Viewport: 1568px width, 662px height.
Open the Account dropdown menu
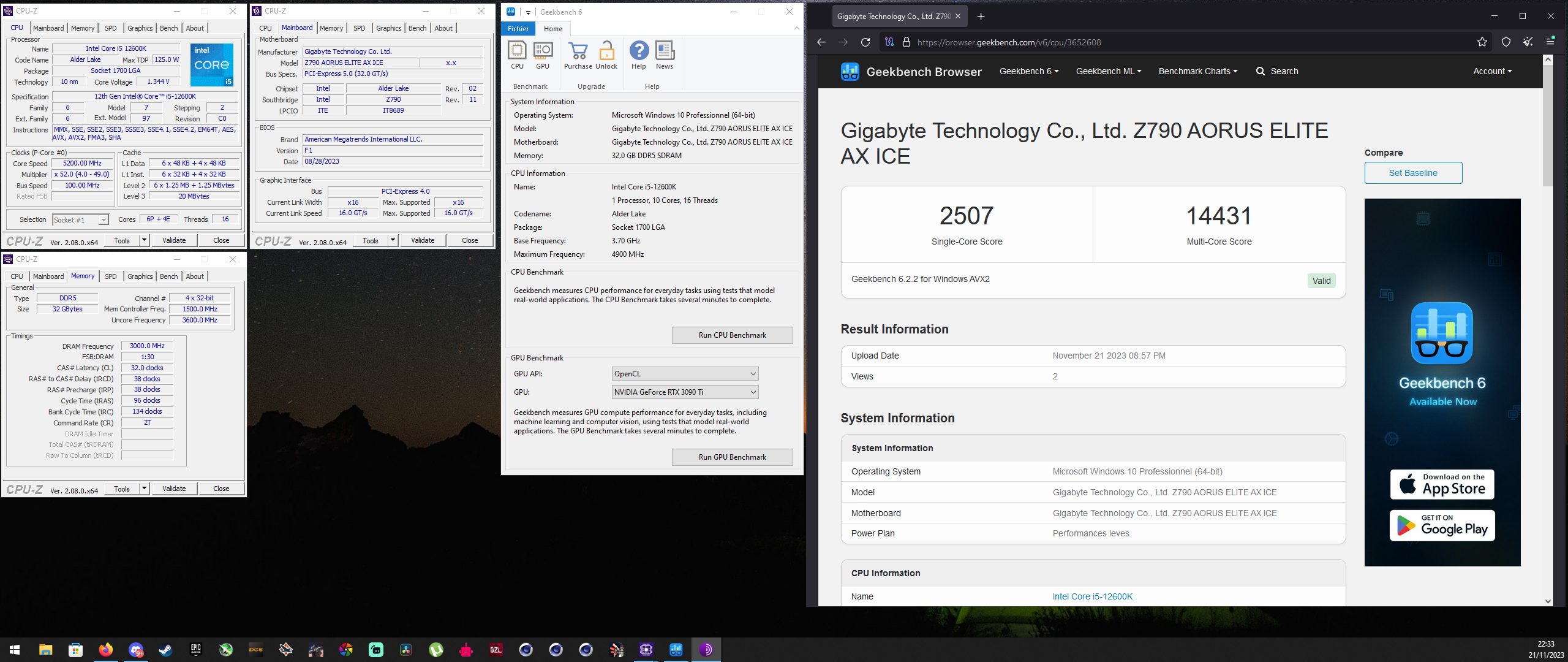click(1493, 71)
